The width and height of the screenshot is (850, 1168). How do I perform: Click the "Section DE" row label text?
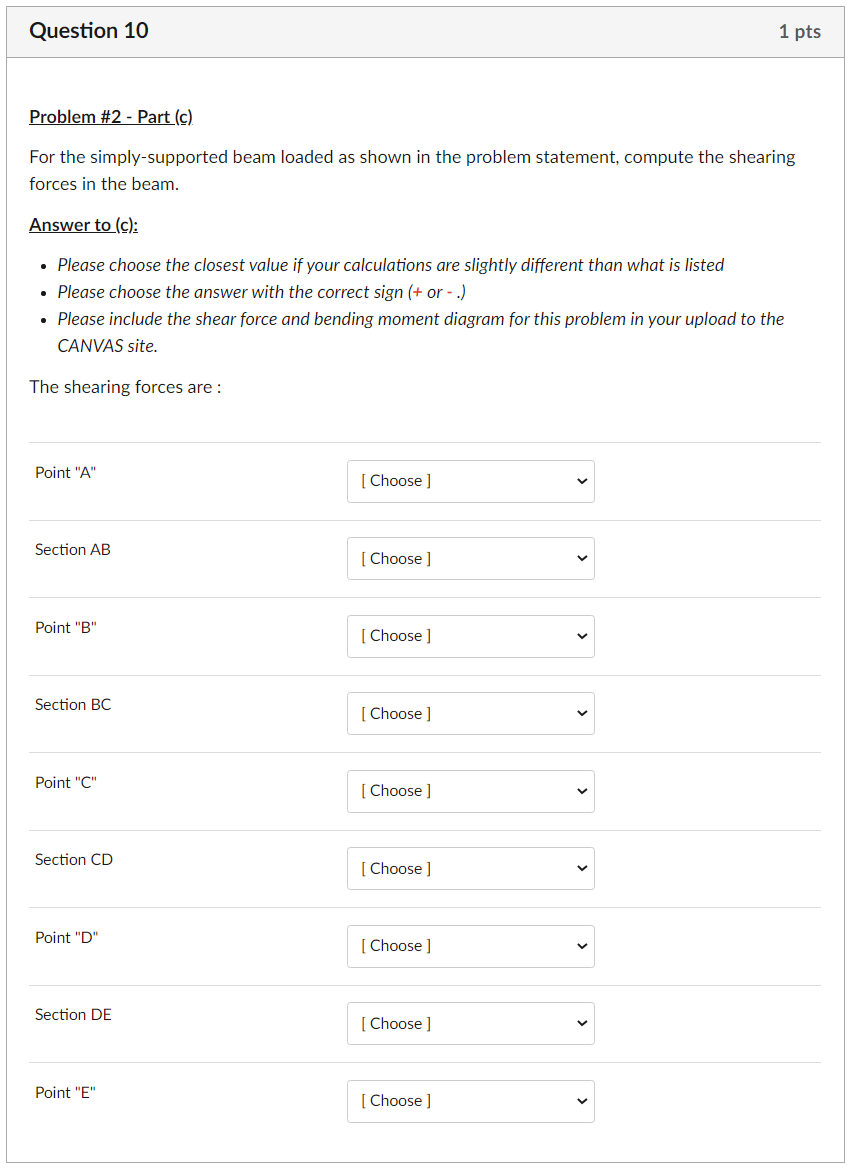coord(74,1015)
